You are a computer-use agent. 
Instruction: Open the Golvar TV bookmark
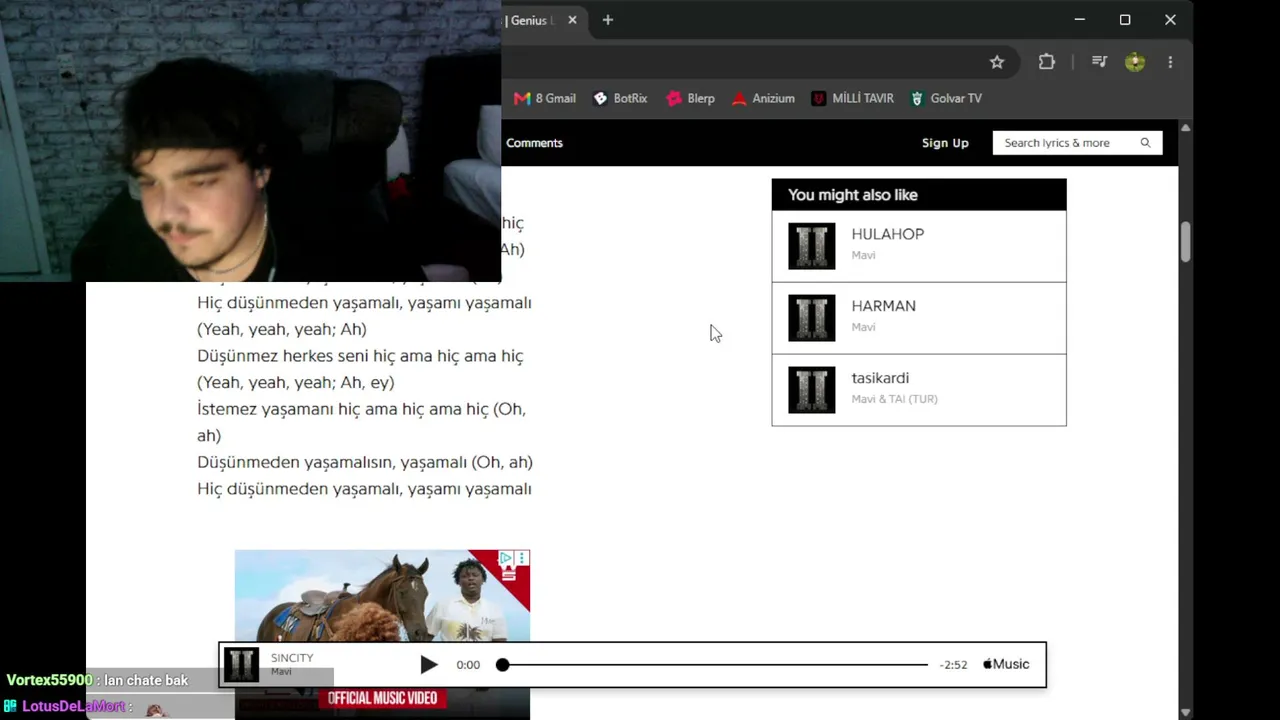point(946,98)
